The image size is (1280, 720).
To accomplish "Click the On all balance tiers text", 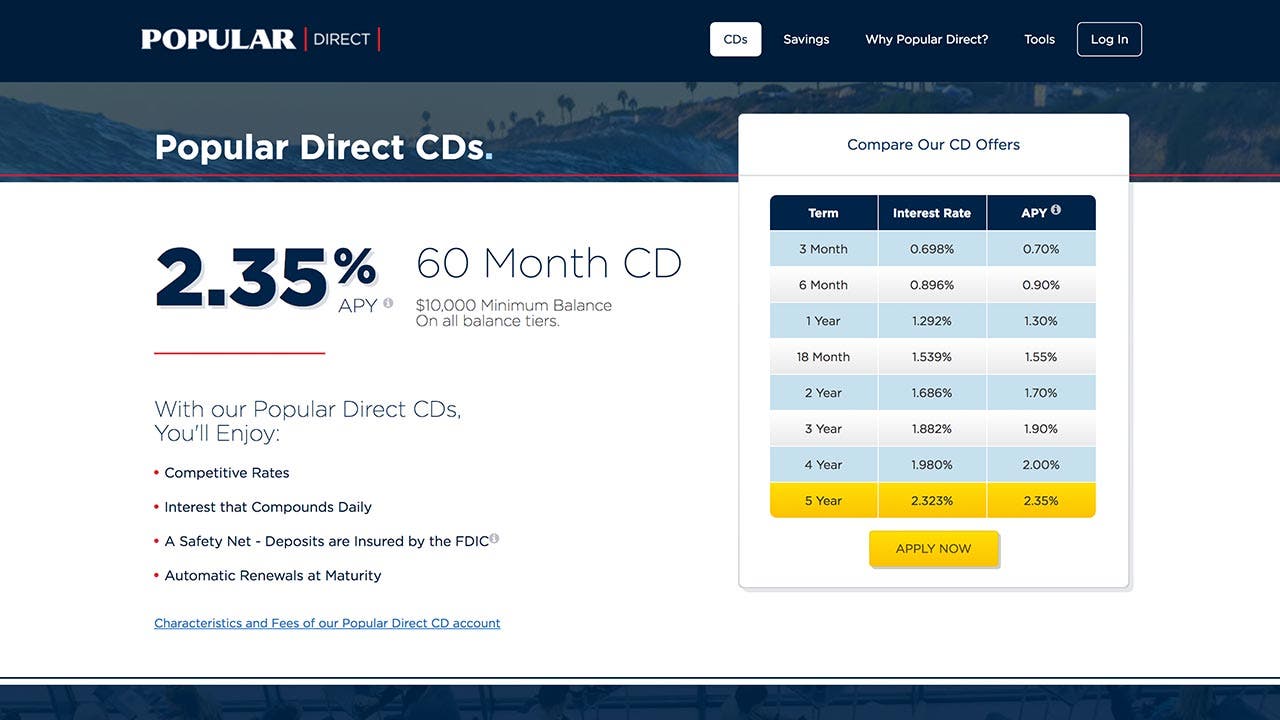I will [x=488, y=321].
